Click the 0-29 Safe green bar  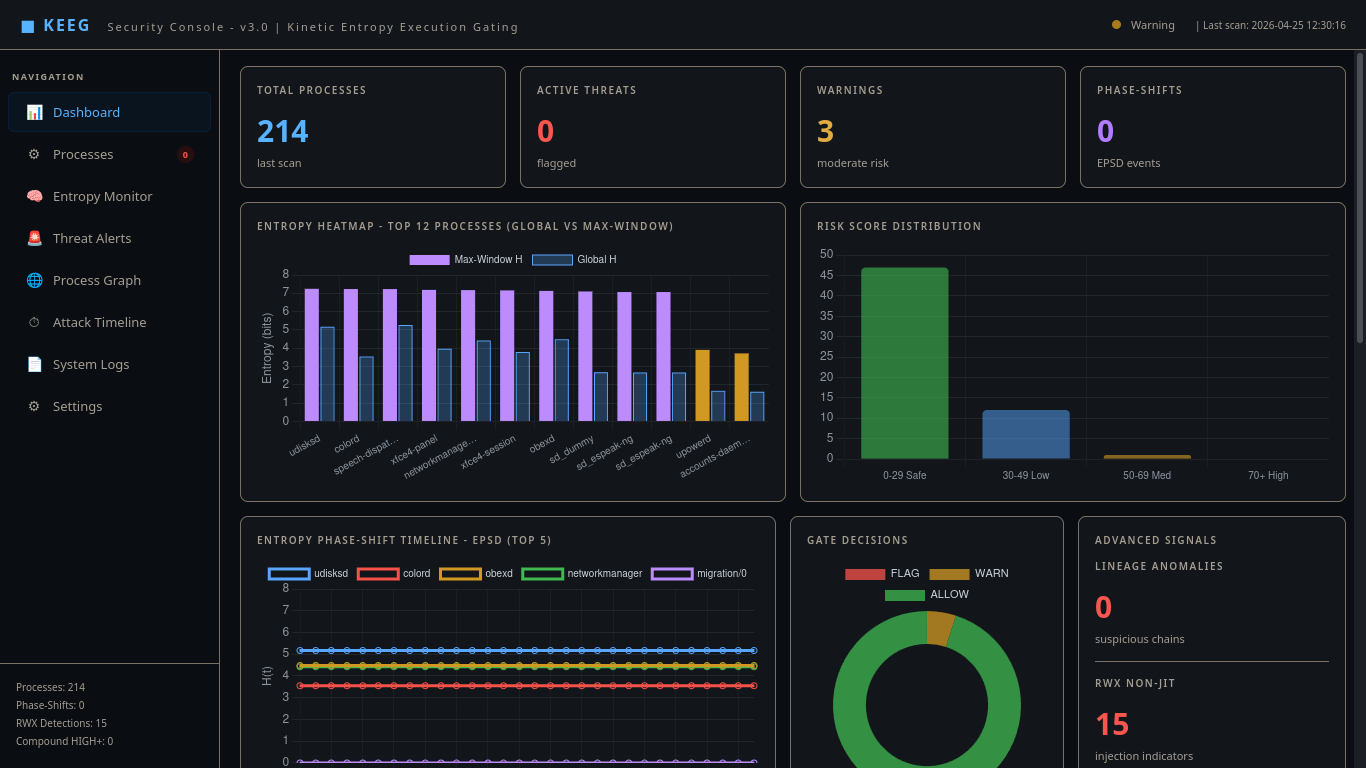click(x=904, y=363)
